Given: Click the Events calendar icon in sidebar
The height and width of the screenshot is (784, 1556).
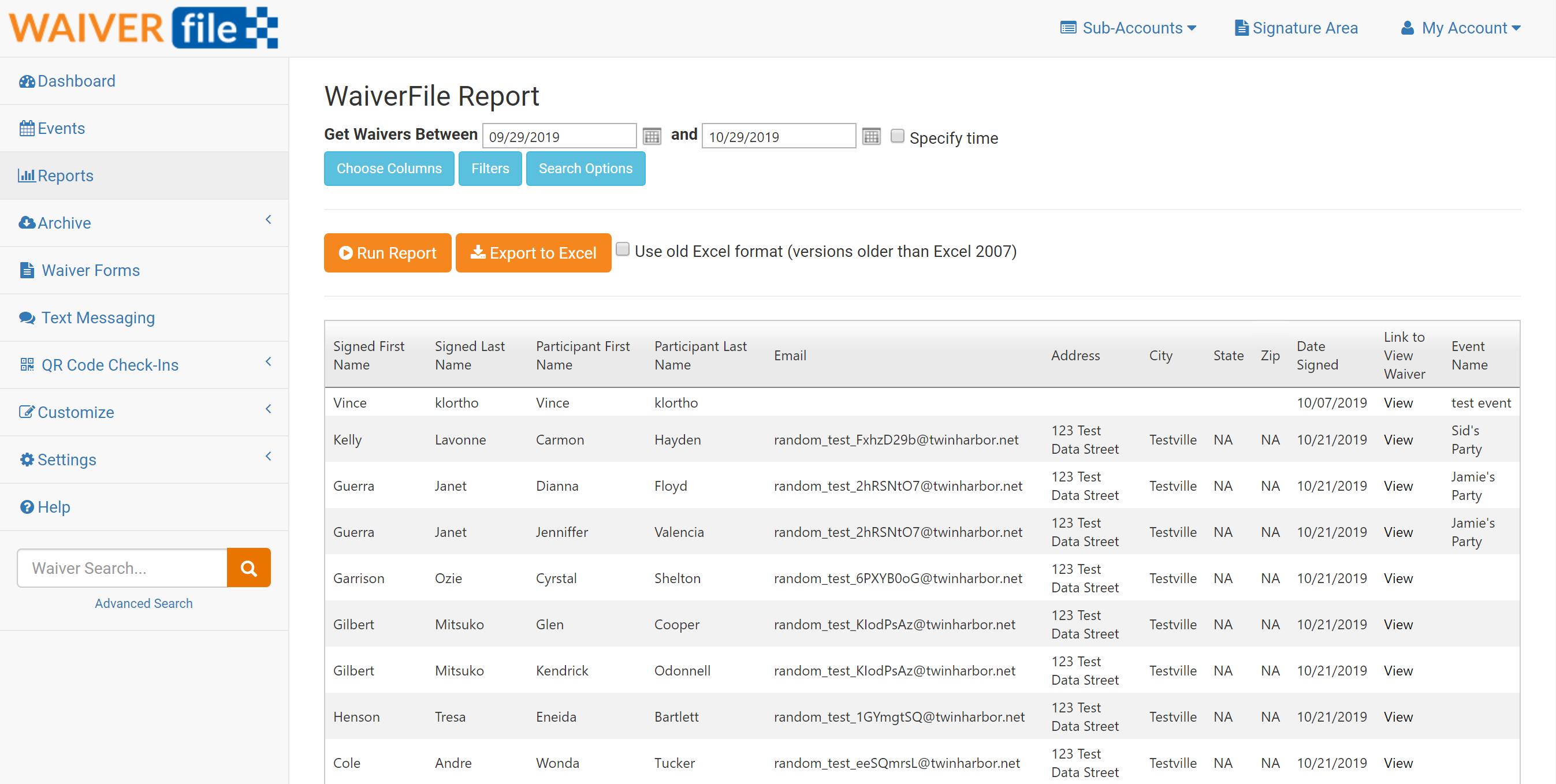Looking at the screenshot, I should (x=27, y=129).
